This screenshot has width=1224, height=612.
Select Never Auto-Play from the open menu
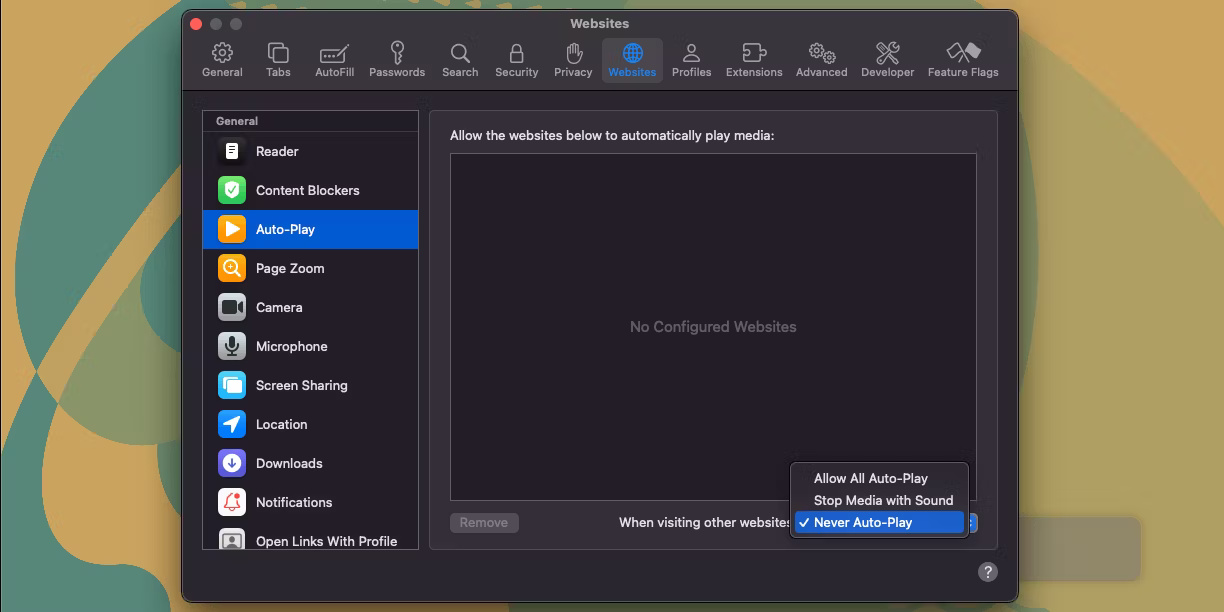pyautogui.click(x=878, y=522)
